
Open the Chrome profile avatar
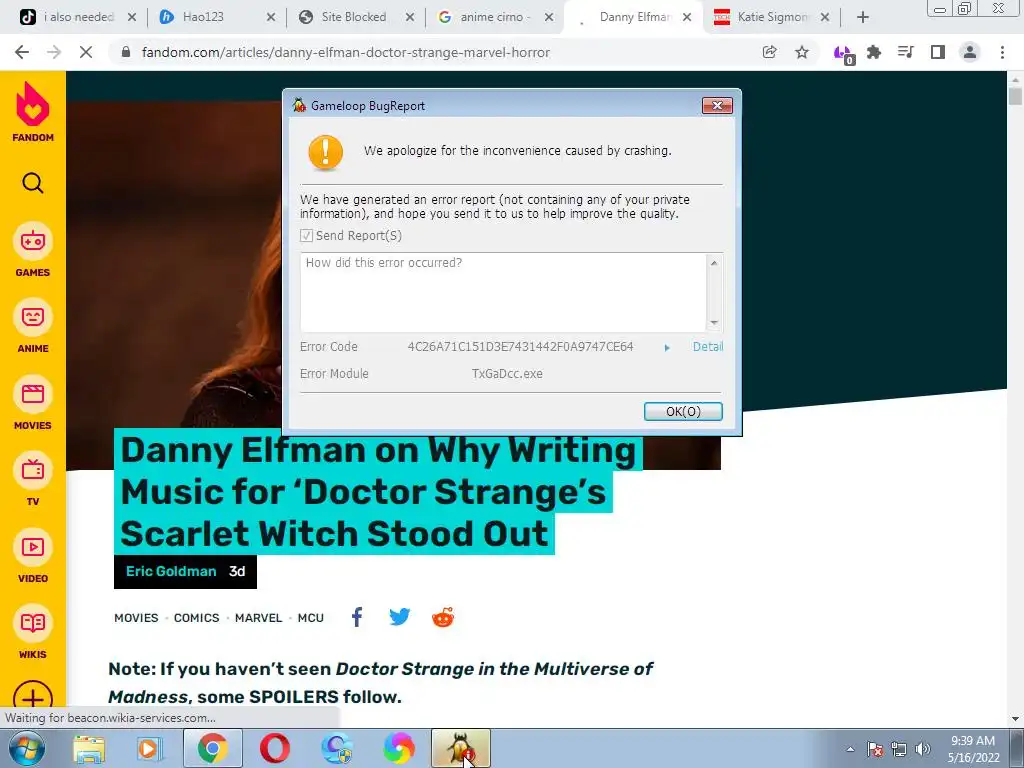click(970, 52)
